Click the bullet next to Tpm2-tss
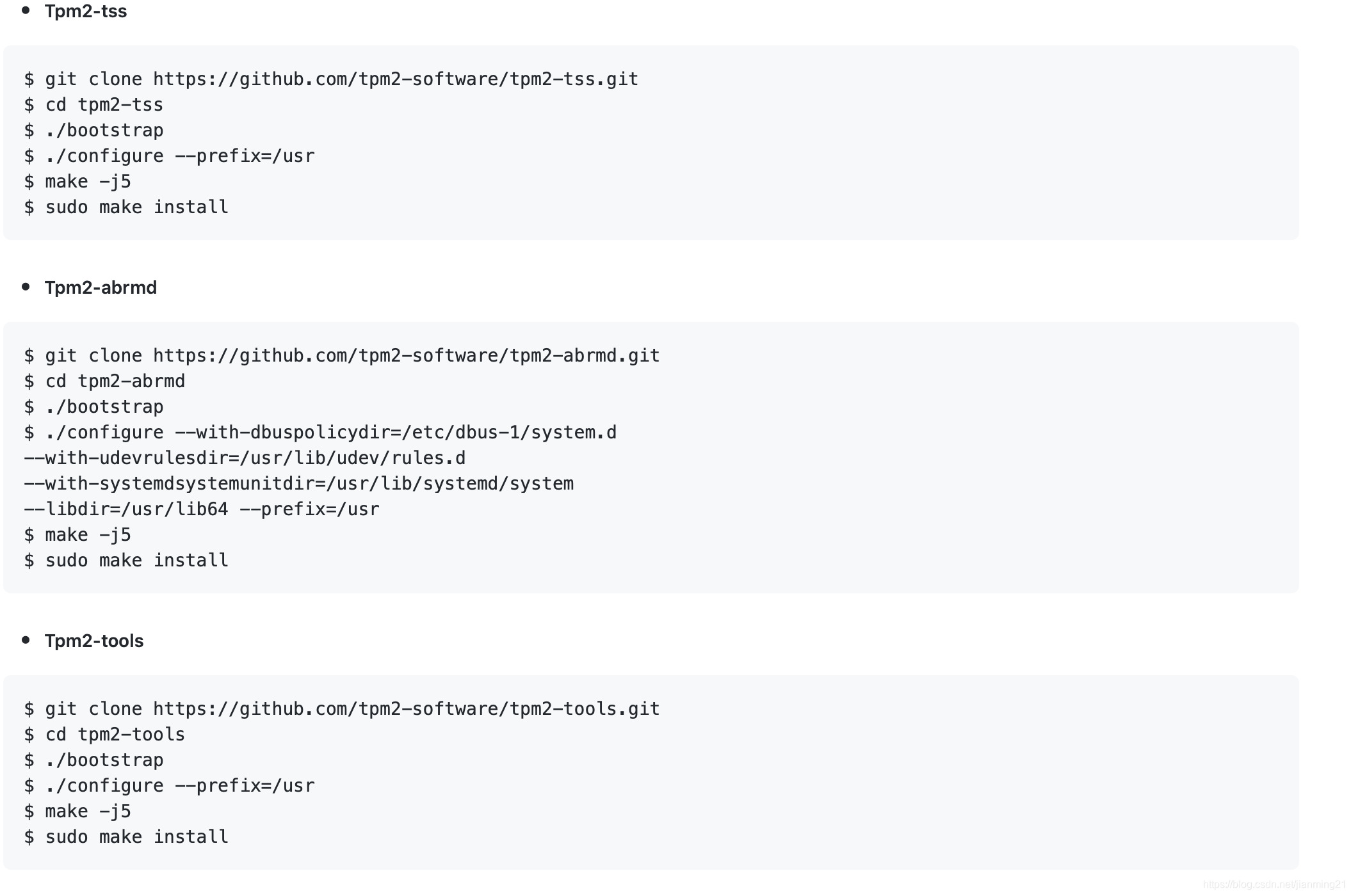This screenshot has height=896, width=1351. pos(26,10)
